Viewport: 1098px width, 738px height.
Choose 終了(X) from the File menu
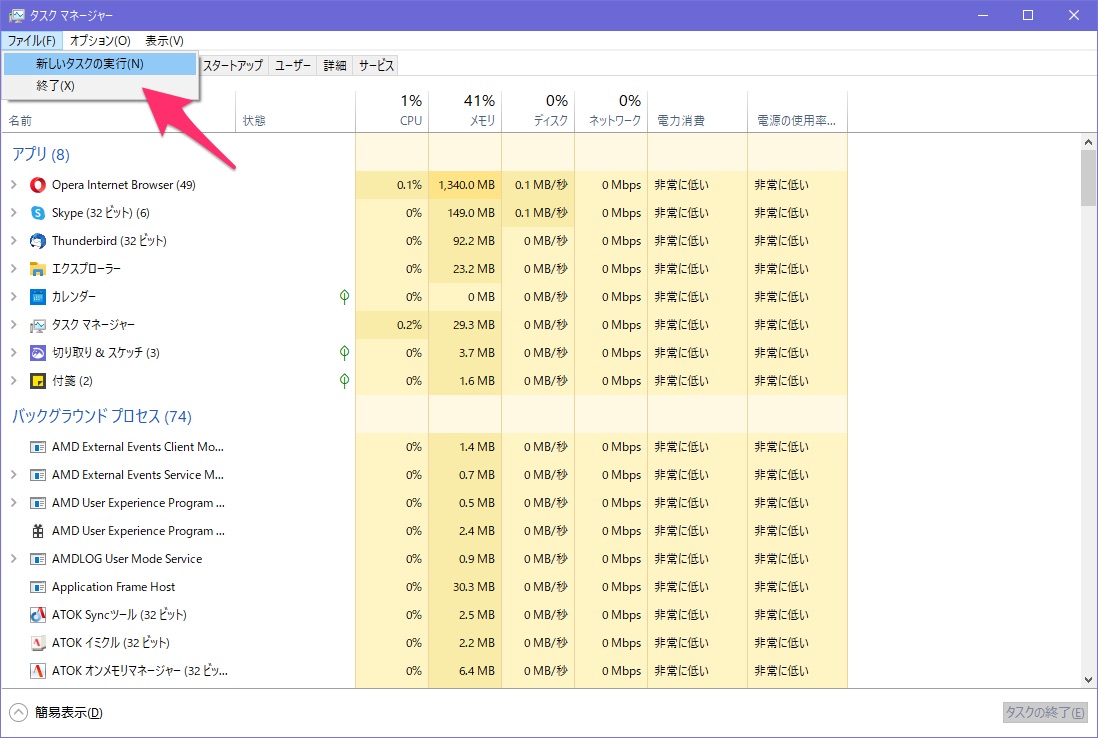(x=100, y=85)
